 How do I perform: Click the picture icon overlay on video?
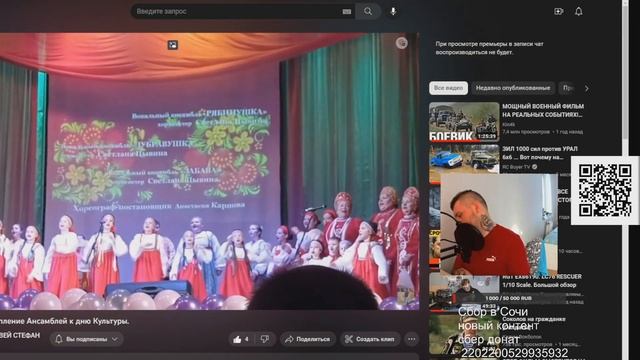[173, 45]
